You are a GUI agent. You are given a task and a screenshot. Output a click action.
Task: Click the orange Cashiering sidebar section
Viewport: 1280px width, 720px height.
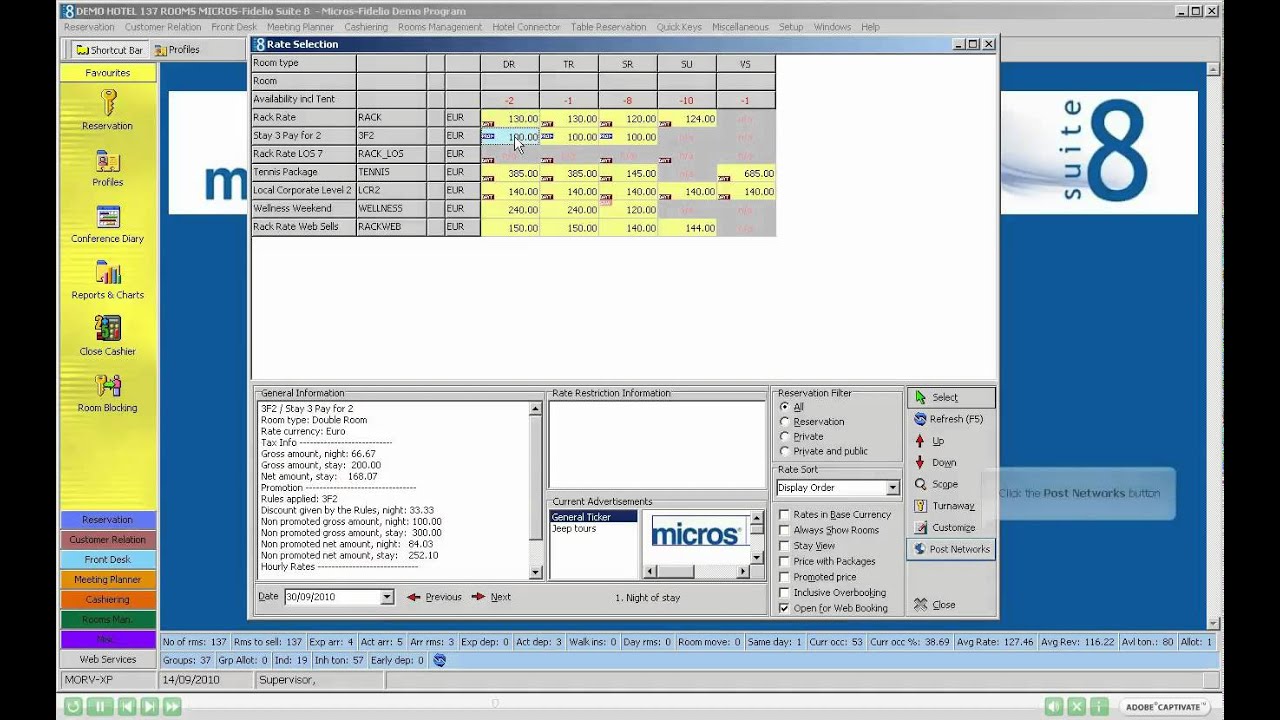(108, 600)
